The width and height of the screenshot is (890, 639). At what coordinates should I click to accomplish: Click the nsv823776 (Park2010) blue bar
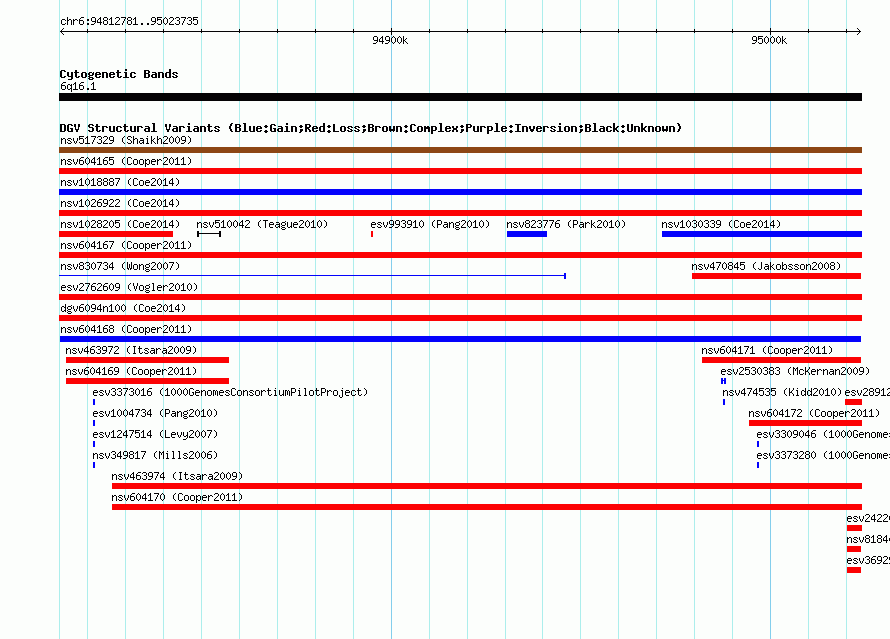pyautogui.click(x=527, y=234)
